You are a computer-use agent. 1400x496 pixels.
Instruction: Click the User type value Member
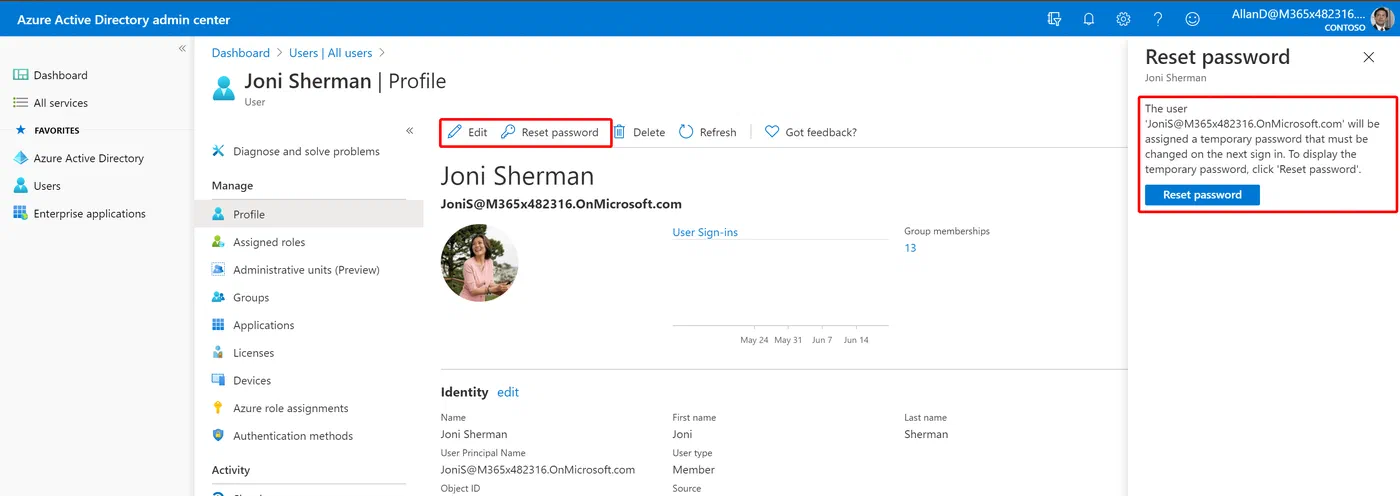tap(694, 470)
